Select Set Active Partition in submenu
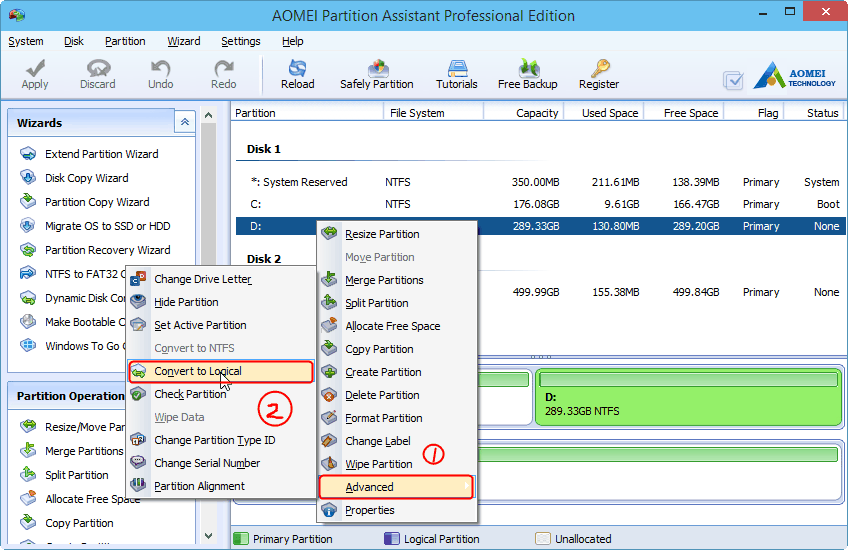The image size is (848, 550). click(221, 325)
